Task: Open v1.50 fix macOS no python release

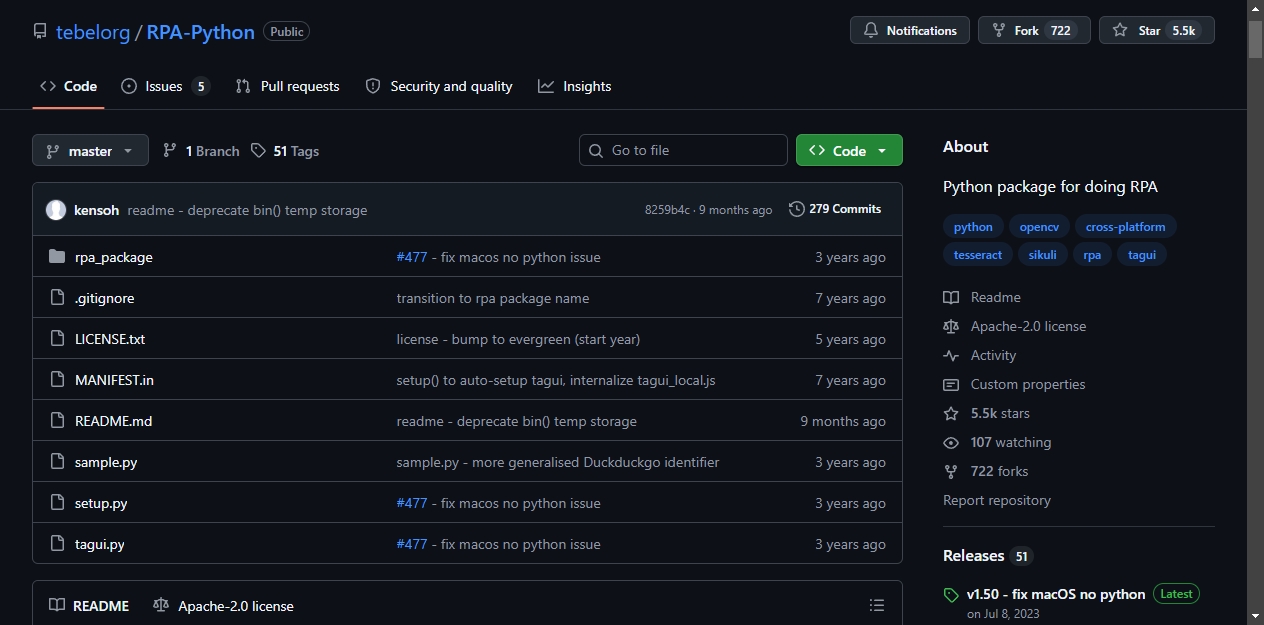Action: [1056, 594]
